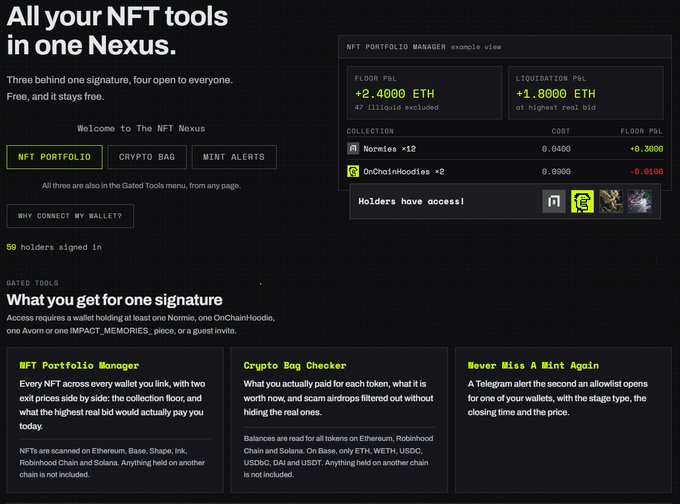
Task: Click the Liquidation P&L value +1.8000 ETH
Action: coord(556,94)
